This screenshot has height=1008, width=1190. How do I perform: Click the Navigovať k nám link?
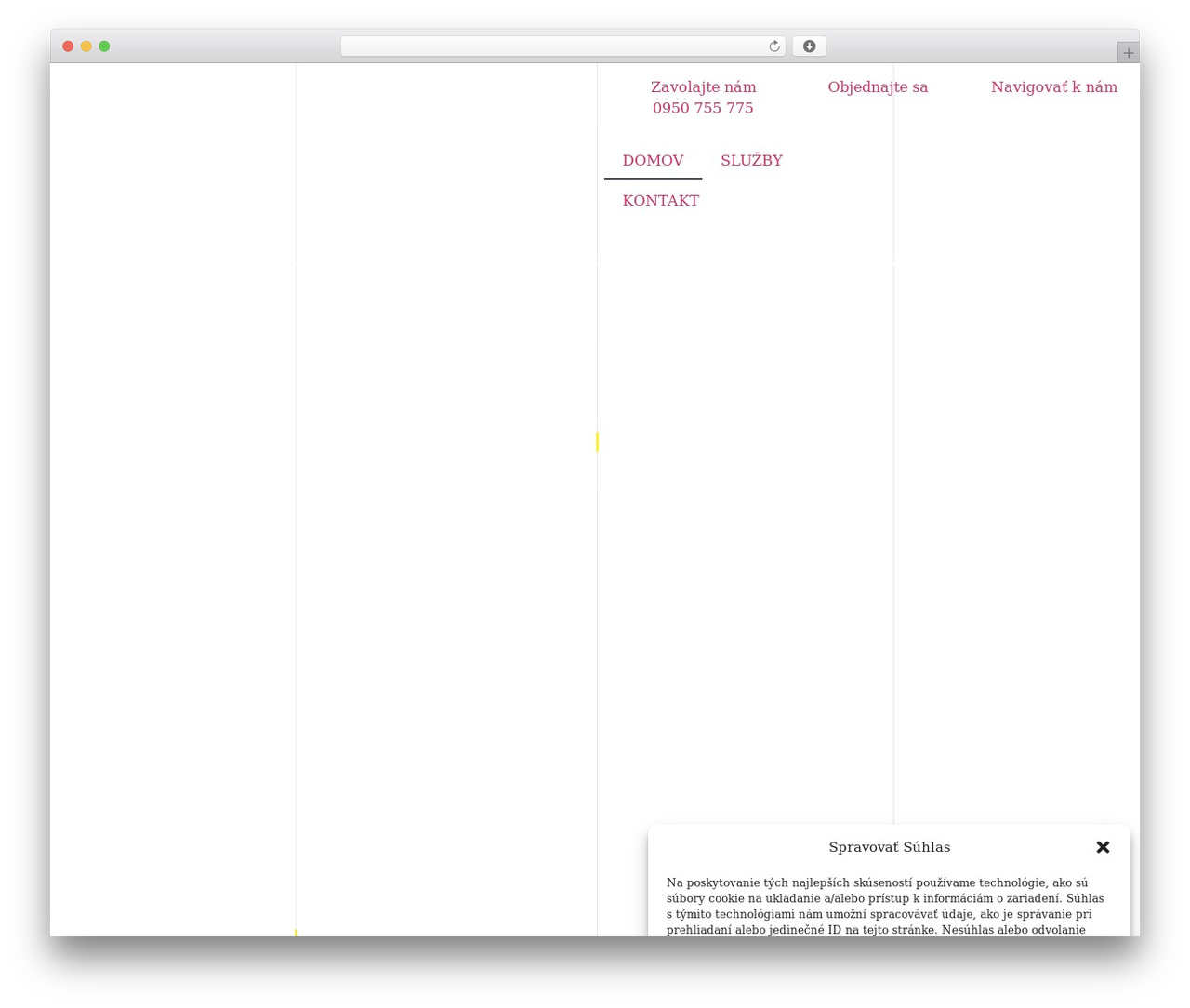(1054, 87)
